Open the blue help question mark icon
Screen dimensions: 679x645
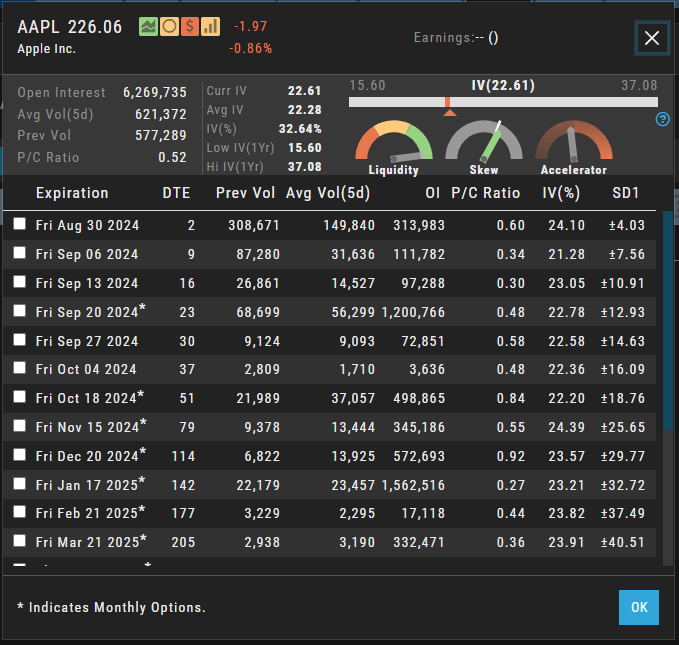point(663,119)
